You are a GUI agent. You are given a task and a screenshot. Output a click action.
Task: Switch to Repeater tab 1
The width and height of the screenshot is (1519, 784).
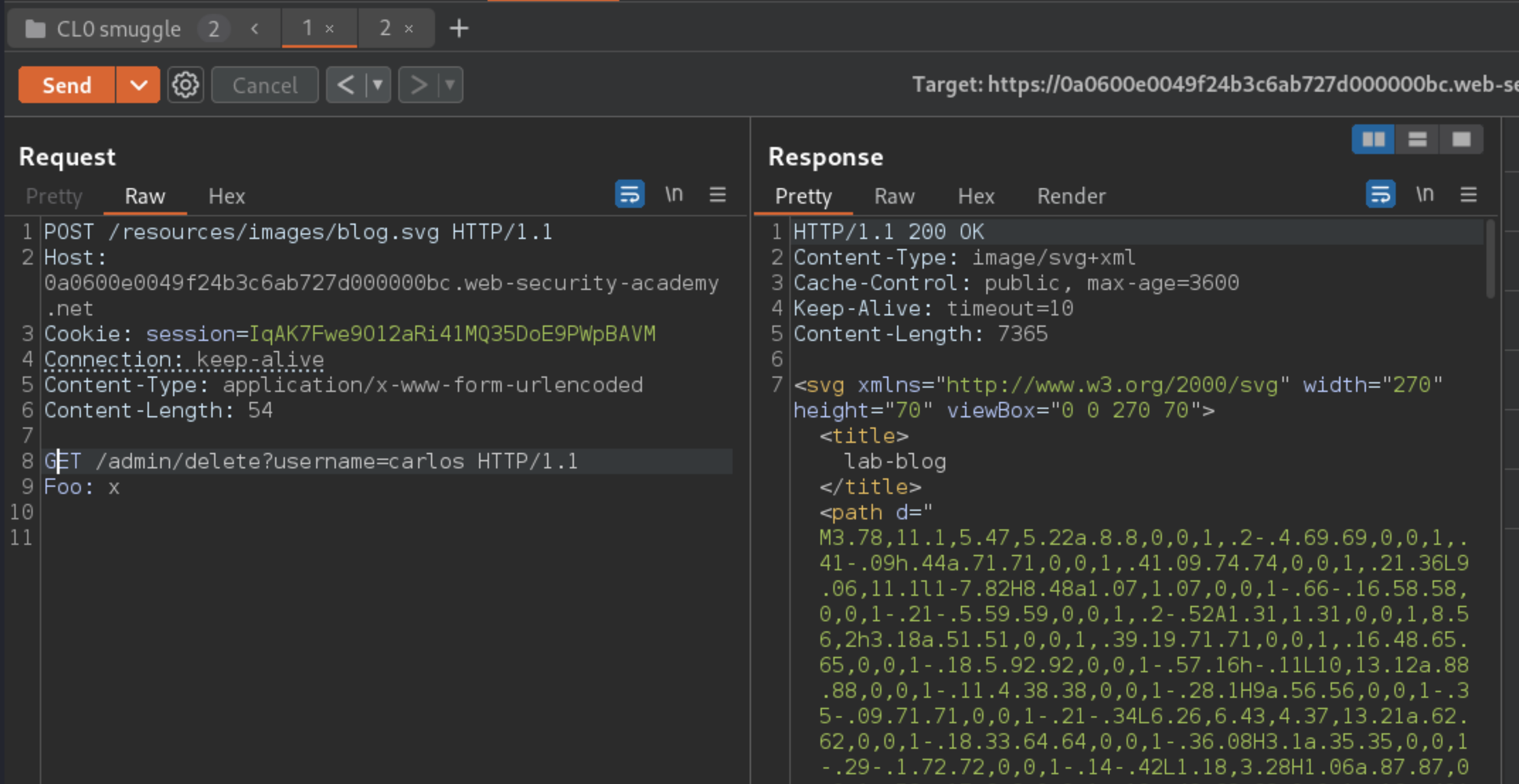[307, 28]
